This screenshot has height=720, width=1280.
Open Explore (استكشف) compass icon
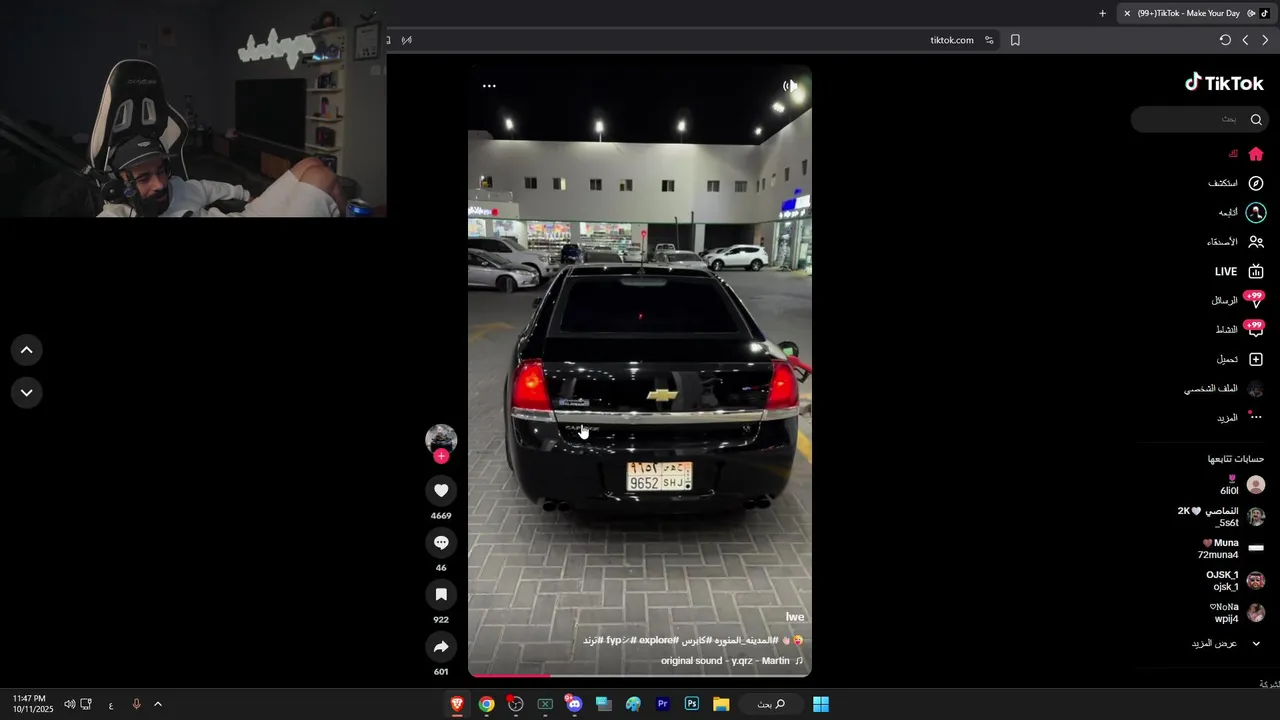pyautogui.click(x=1256, y=183)
